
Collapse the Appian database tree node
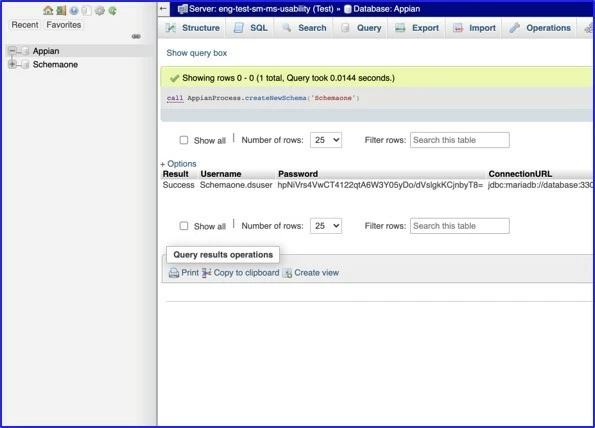coord(12,50)
